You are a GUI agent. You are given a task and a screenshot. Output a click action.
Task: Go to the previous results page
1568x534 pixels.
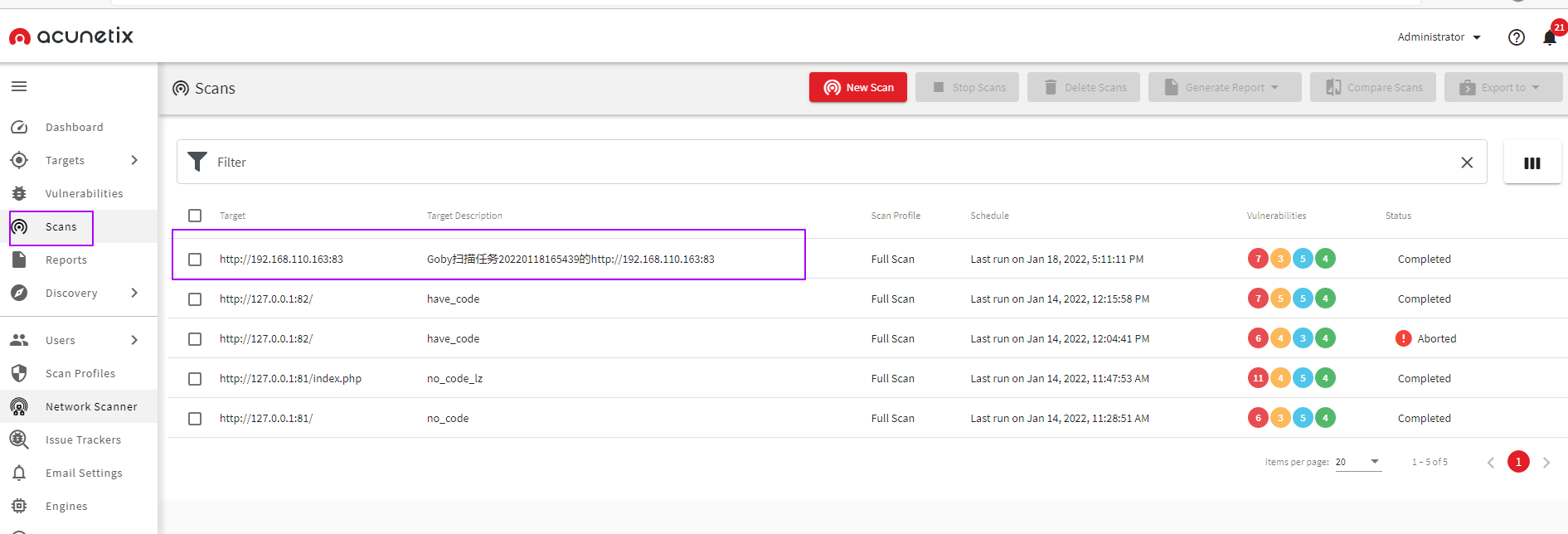[x=1491, y=463]
